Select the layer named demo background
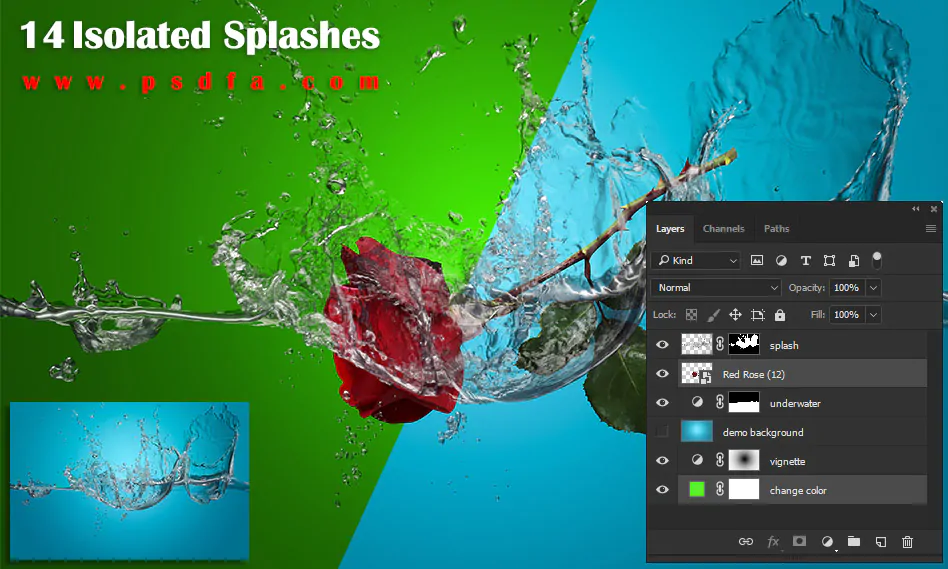Image resolution: width=948 pixels, height=569 pixels. tap(763, 432)
